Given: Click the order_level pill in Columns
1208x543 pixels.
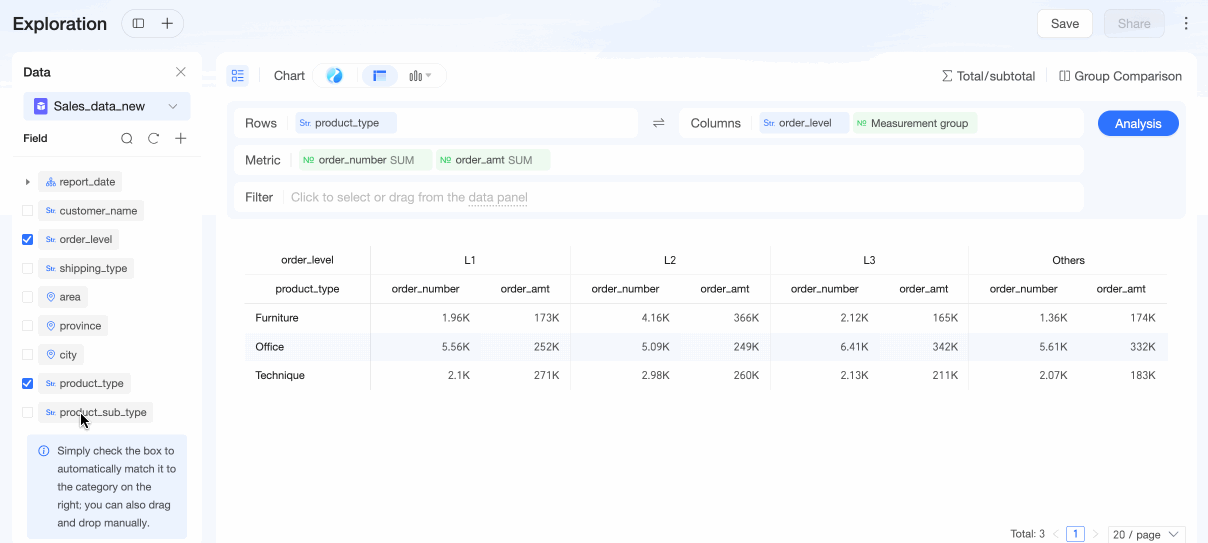Looking at the screenshot, I should pos(804,123).
